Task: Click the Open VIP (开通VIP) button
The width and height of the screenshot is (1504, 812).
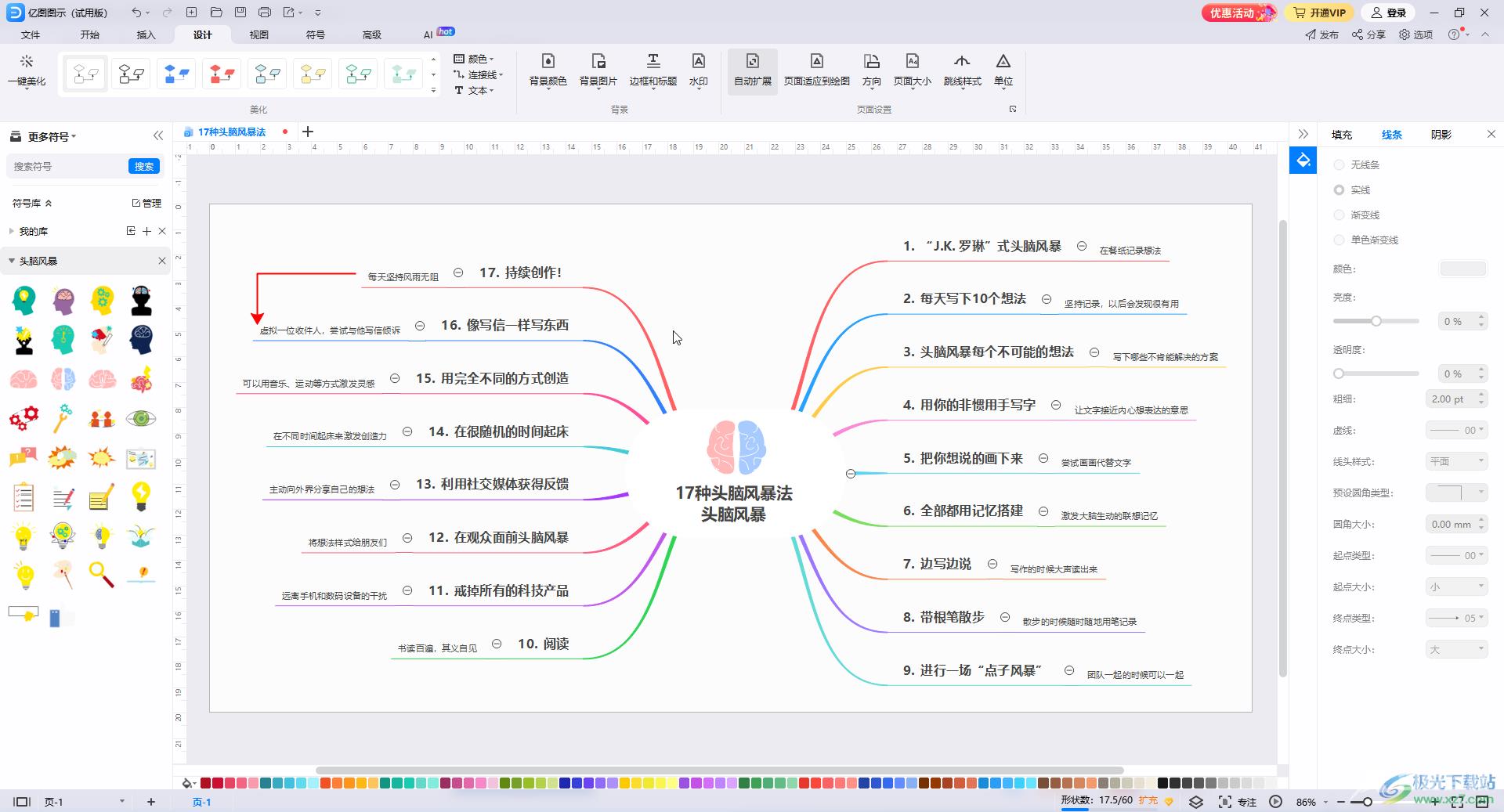Action: 1320,13
